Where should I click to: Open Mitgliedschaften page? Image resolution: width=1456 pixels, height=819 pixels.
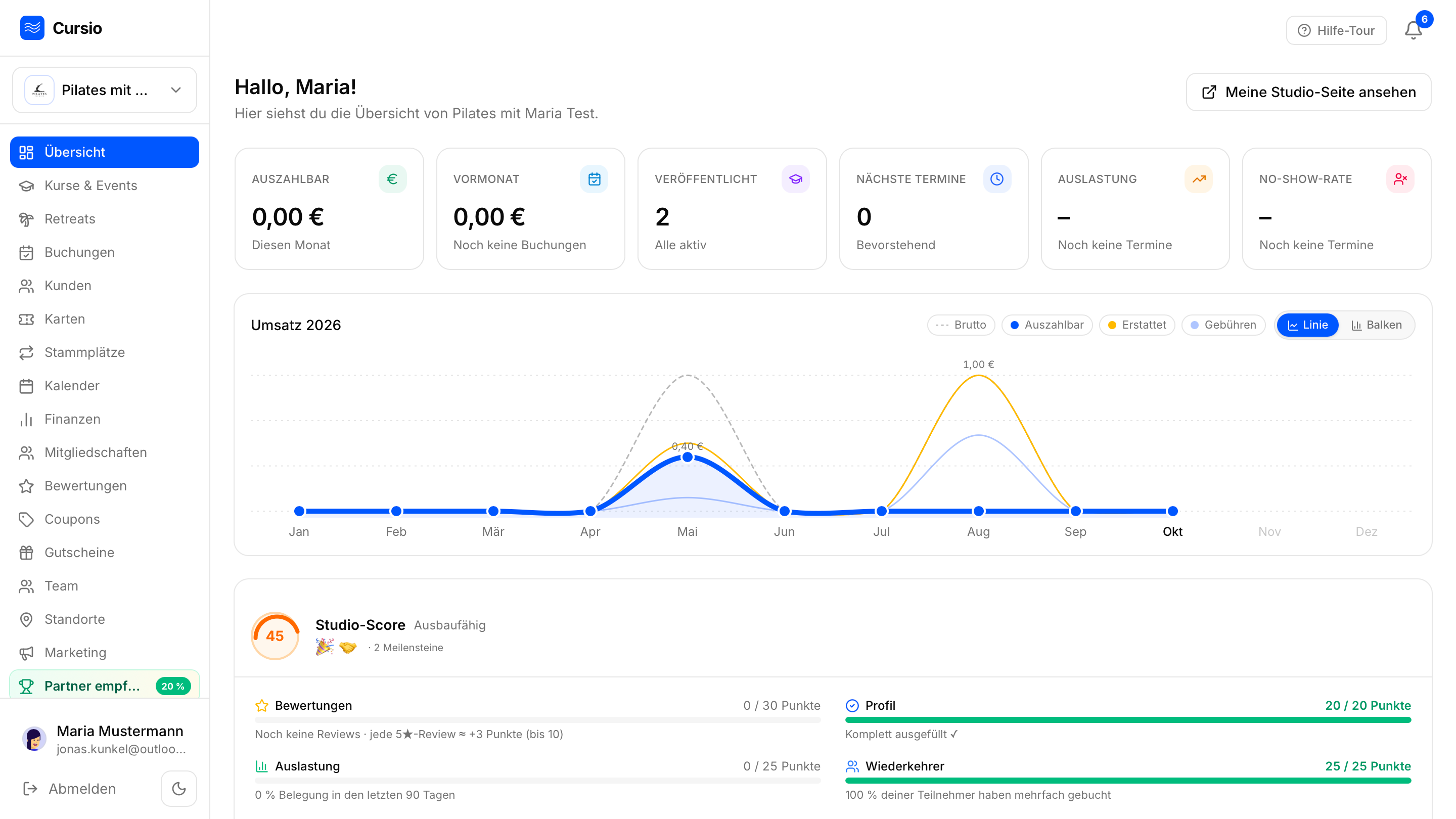(105, 452)
